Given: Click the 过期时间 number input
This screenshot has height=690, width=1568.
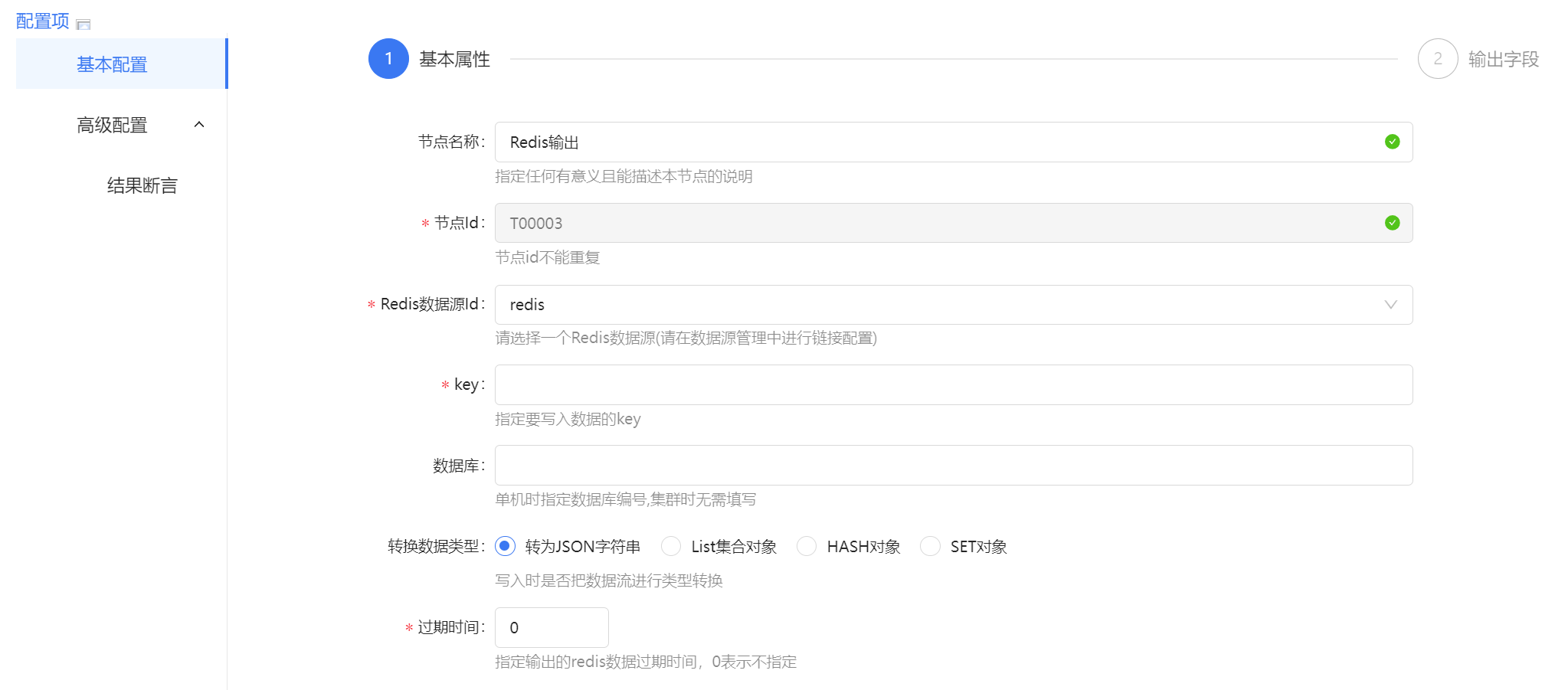Looking at the screenshot, I should coord(552,628).
